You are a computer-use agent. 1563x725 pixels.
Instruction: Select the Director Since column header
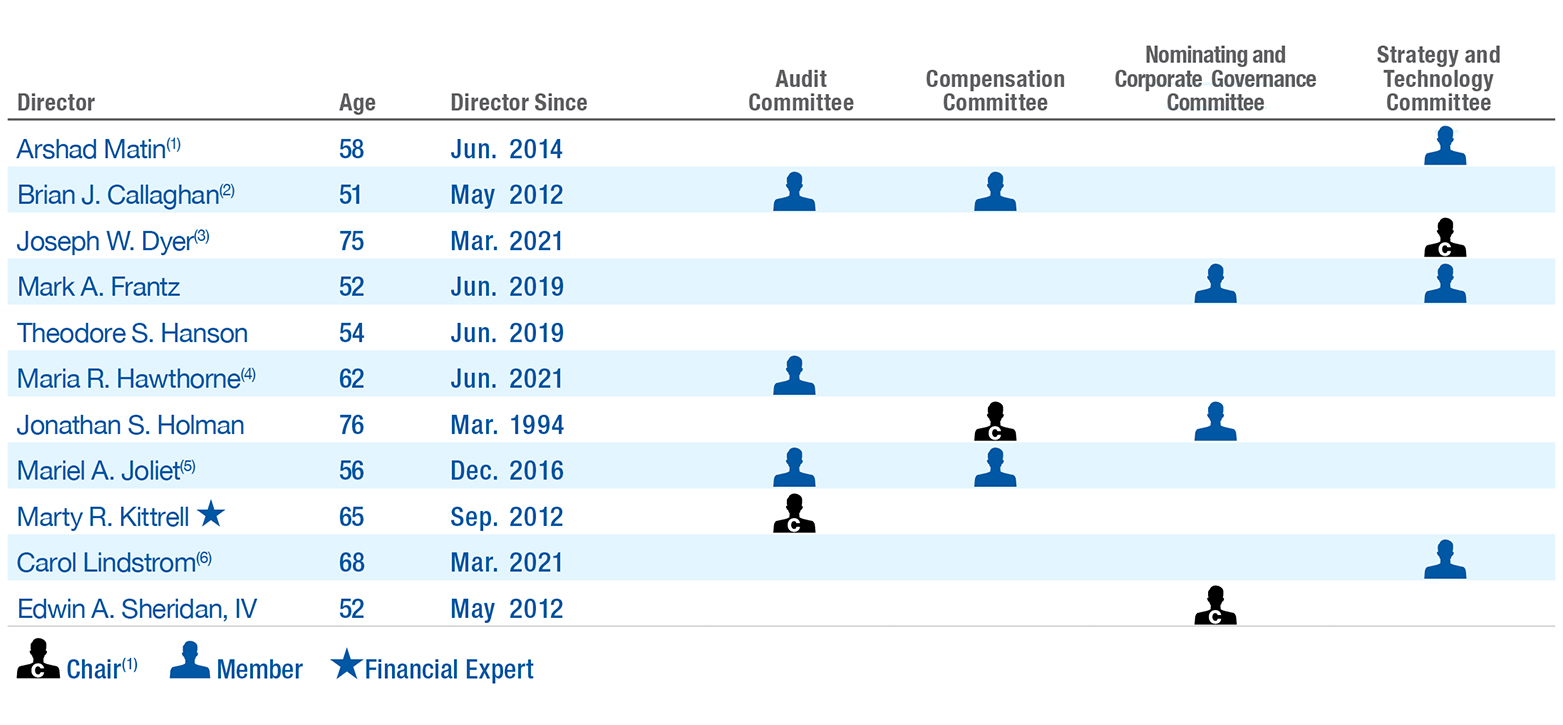click(518, 102)
